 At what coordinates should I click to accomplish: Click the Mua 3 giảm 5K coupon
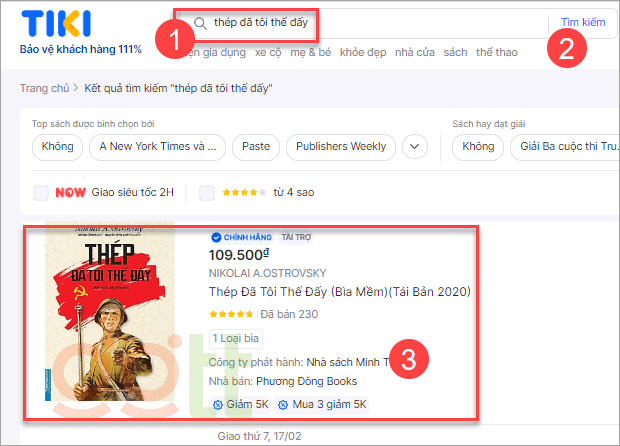tap(322, 404)
